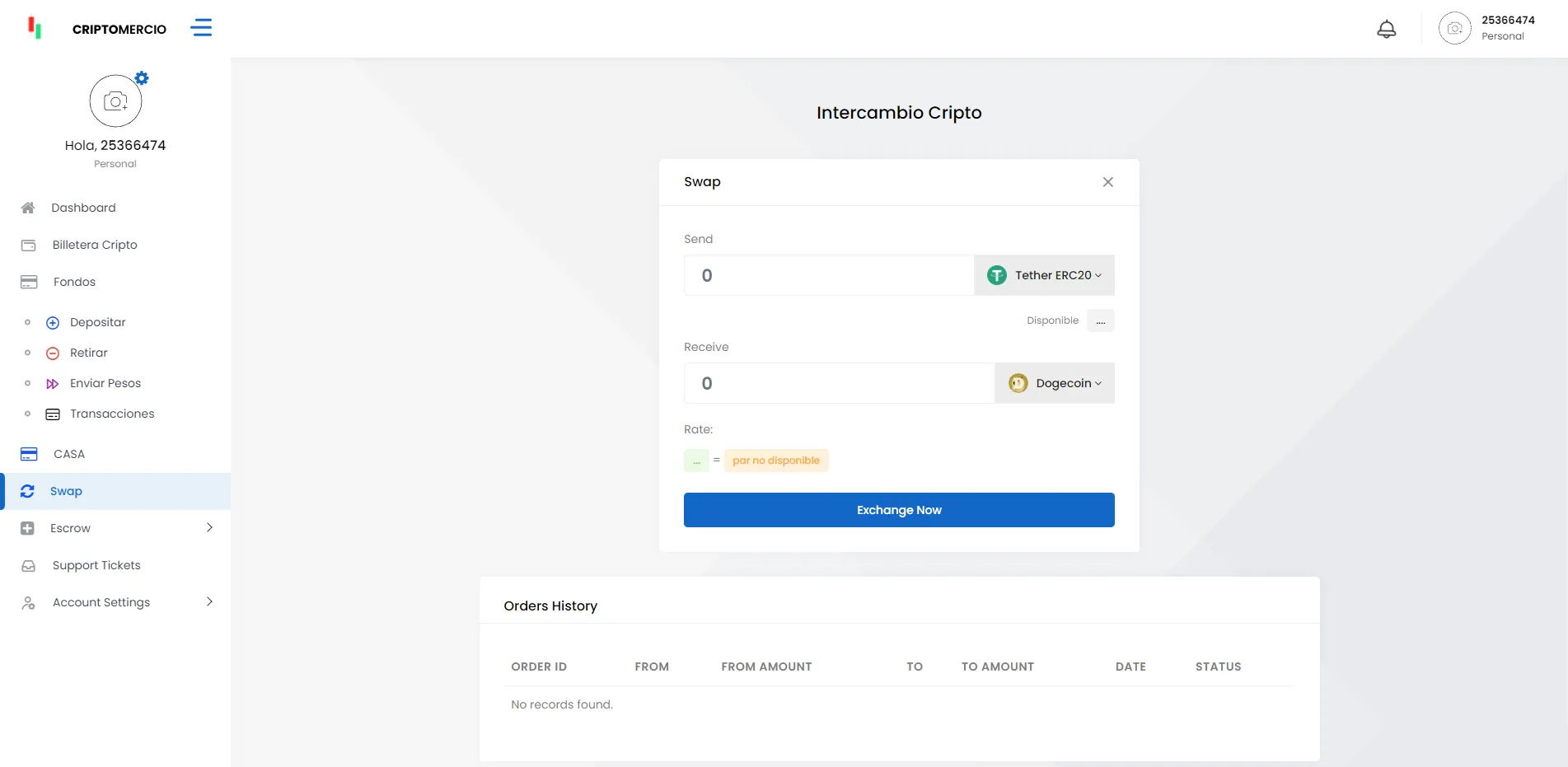The width and height of the screenshot is (1568, 767).
Task: Click the Retirar minus icon
Action: pos(53,353)
